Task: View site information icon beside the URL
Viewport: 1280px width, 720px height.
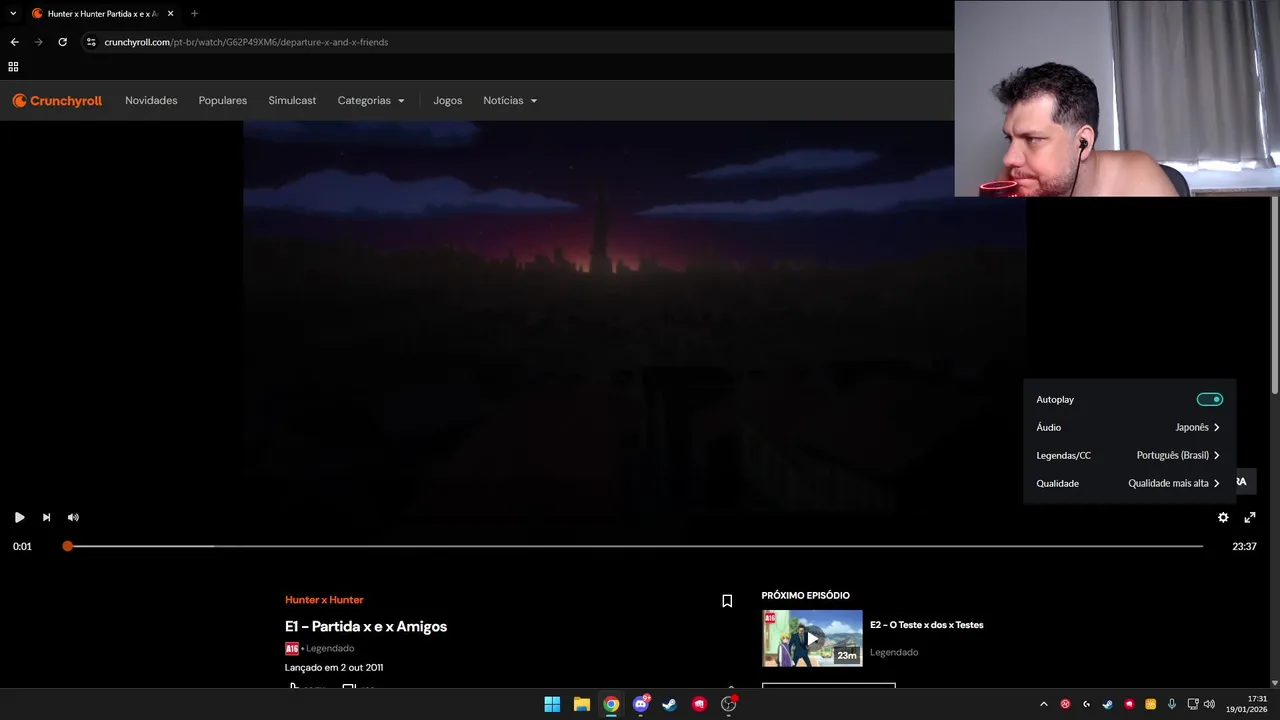Action: click(x=91, y=42)
